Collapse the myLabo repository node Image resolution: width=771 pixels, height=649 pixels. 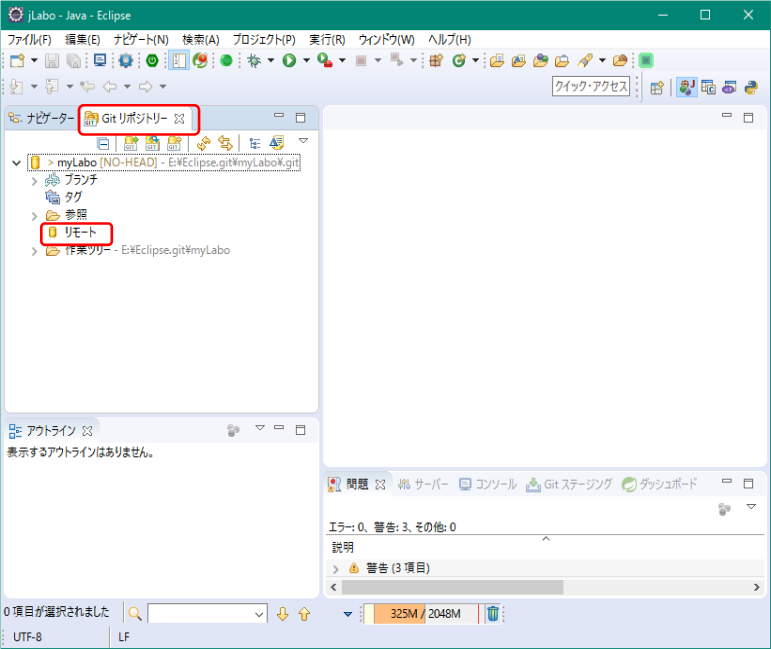16,163
